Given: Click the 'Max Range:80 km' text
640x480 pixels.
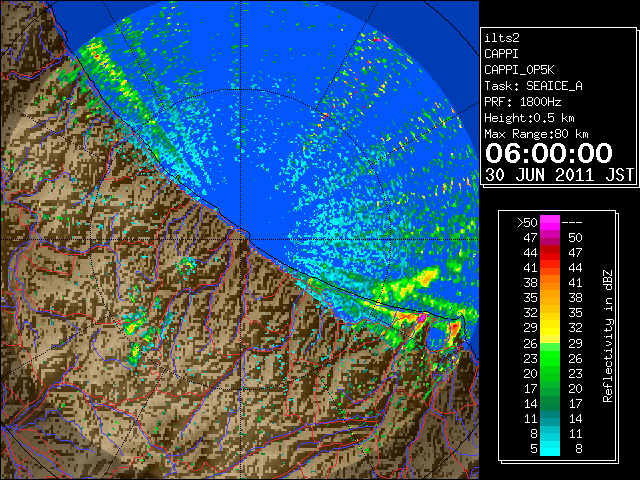Looking at the screenshot, I should 536,134.
